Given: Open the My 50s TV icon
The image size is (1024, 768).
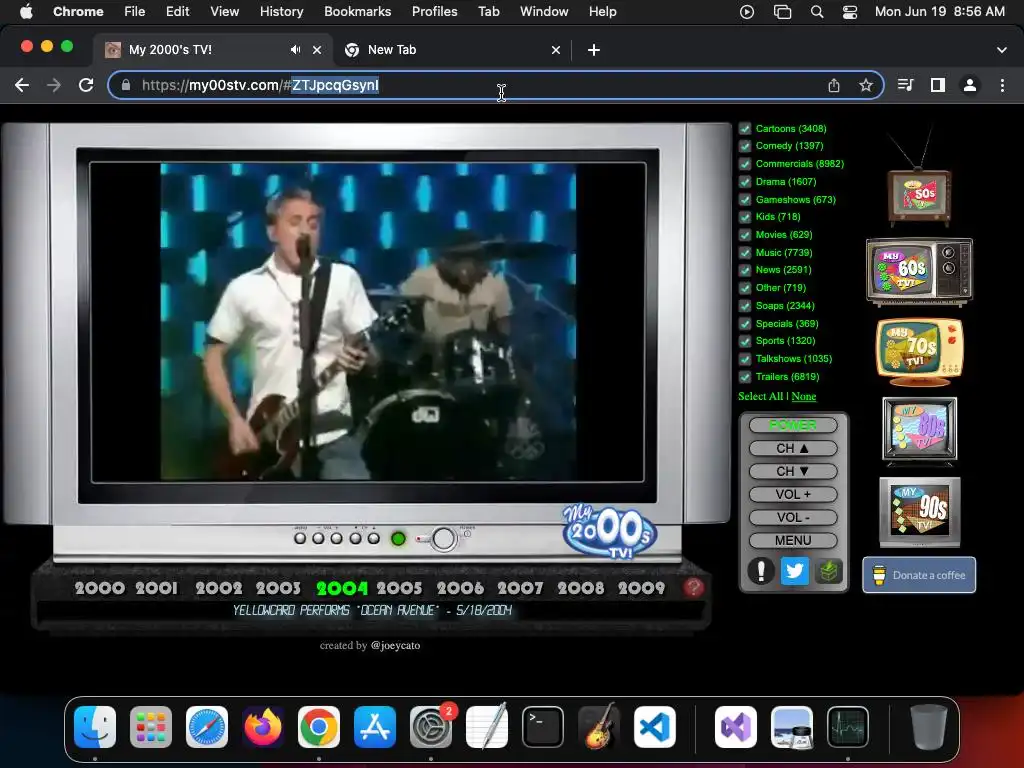Looking at the screenshot, I should pyautogui.click(x=919, y=196).
